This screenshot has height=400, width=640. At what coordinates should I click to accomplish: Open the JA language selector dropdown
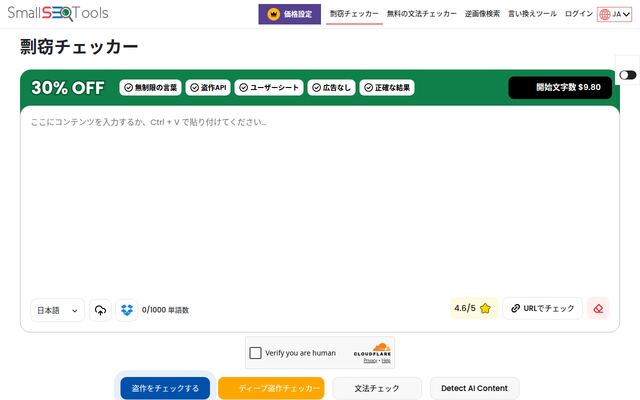tap(614, 14)
